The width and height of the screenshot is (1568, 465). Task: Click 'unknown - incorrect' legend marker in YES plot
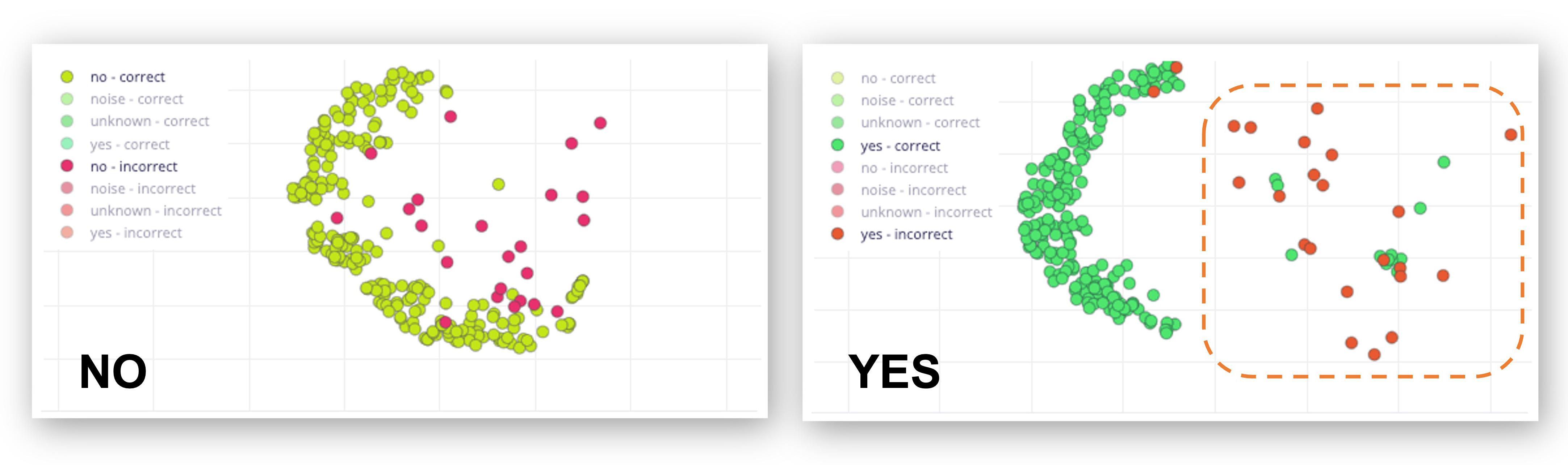(x=838, y=212)
